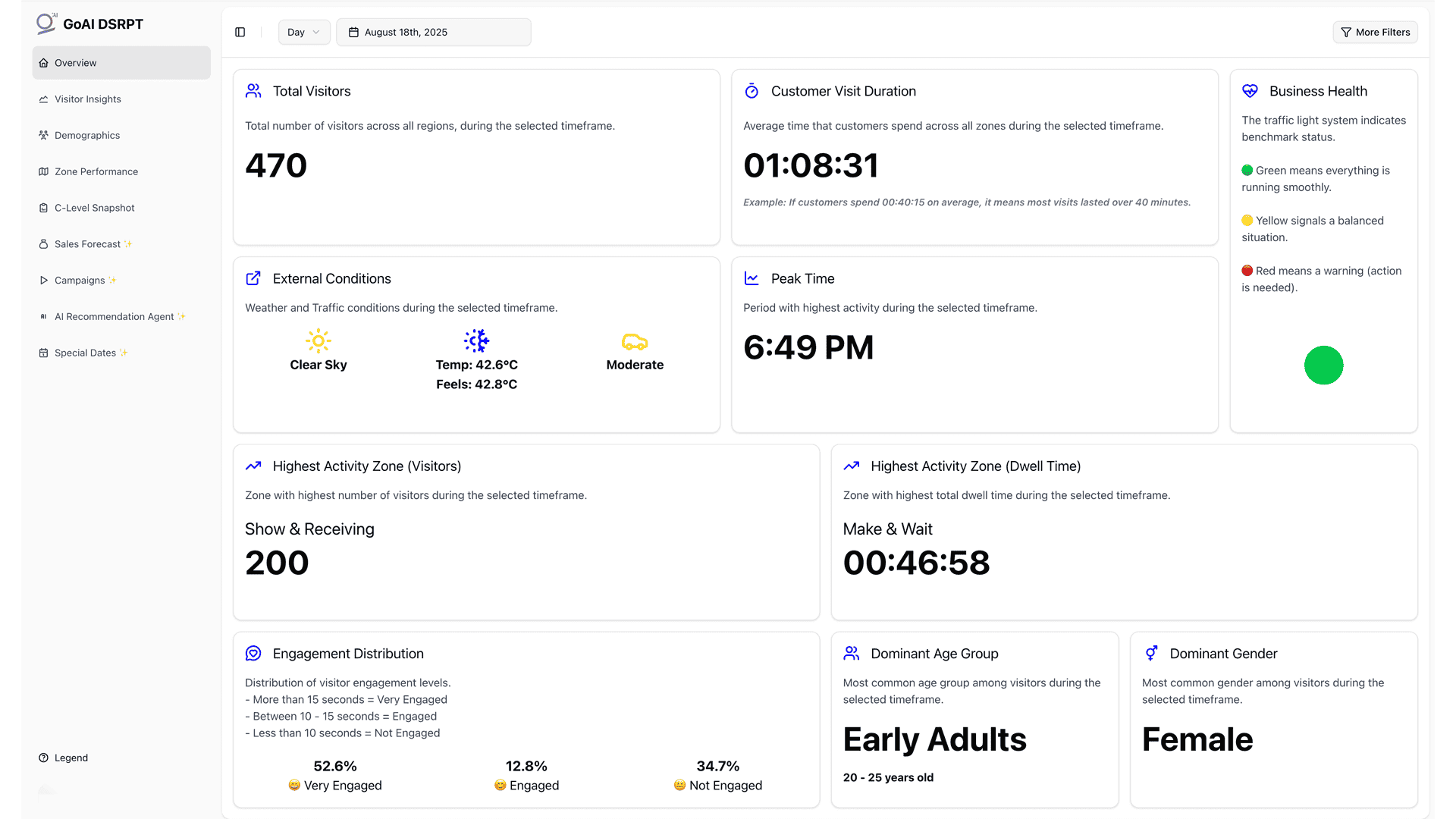The image size is (1456, 819).
Task: Click the 20 - 25 years old label
Action: click(x=888, y=778)
